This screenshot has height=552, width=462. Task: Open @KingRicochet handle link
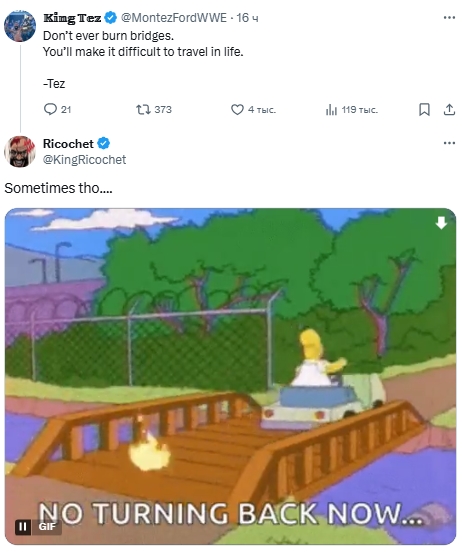(84, 159)
